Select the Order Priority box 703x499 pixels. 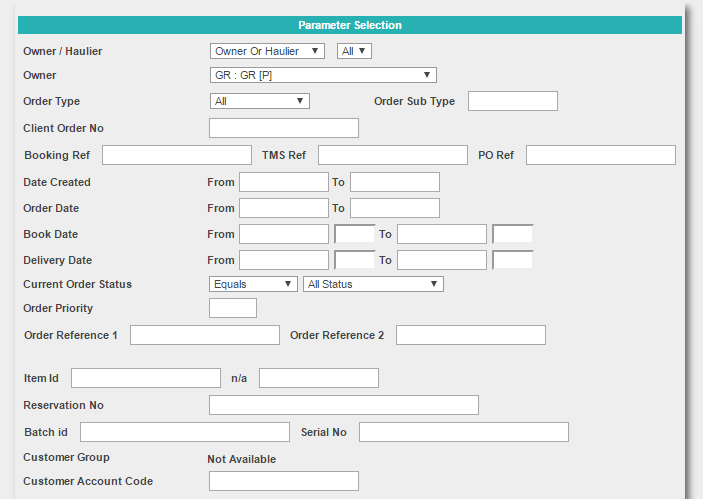[x=233, y=308]
